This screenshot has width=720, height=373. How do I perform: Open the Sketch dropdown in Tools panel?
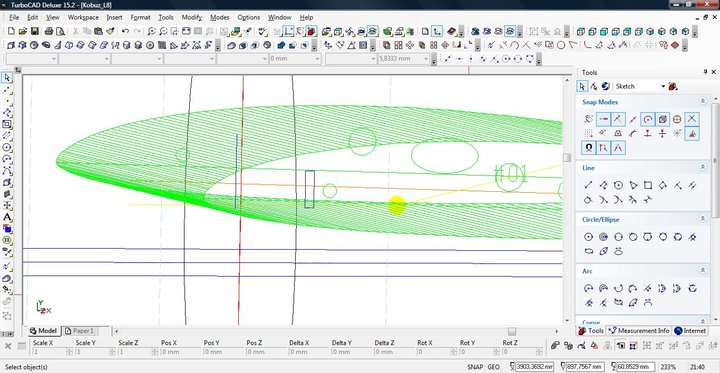640,86
